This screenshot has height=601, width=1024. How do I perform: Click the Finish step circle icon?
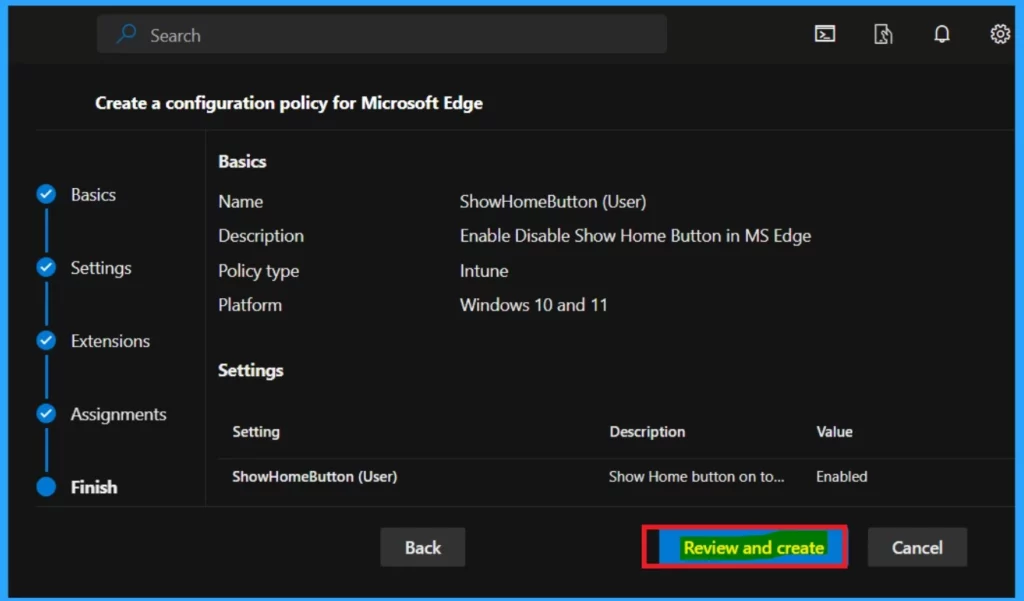pyautogui.click(x=46, y=487)
